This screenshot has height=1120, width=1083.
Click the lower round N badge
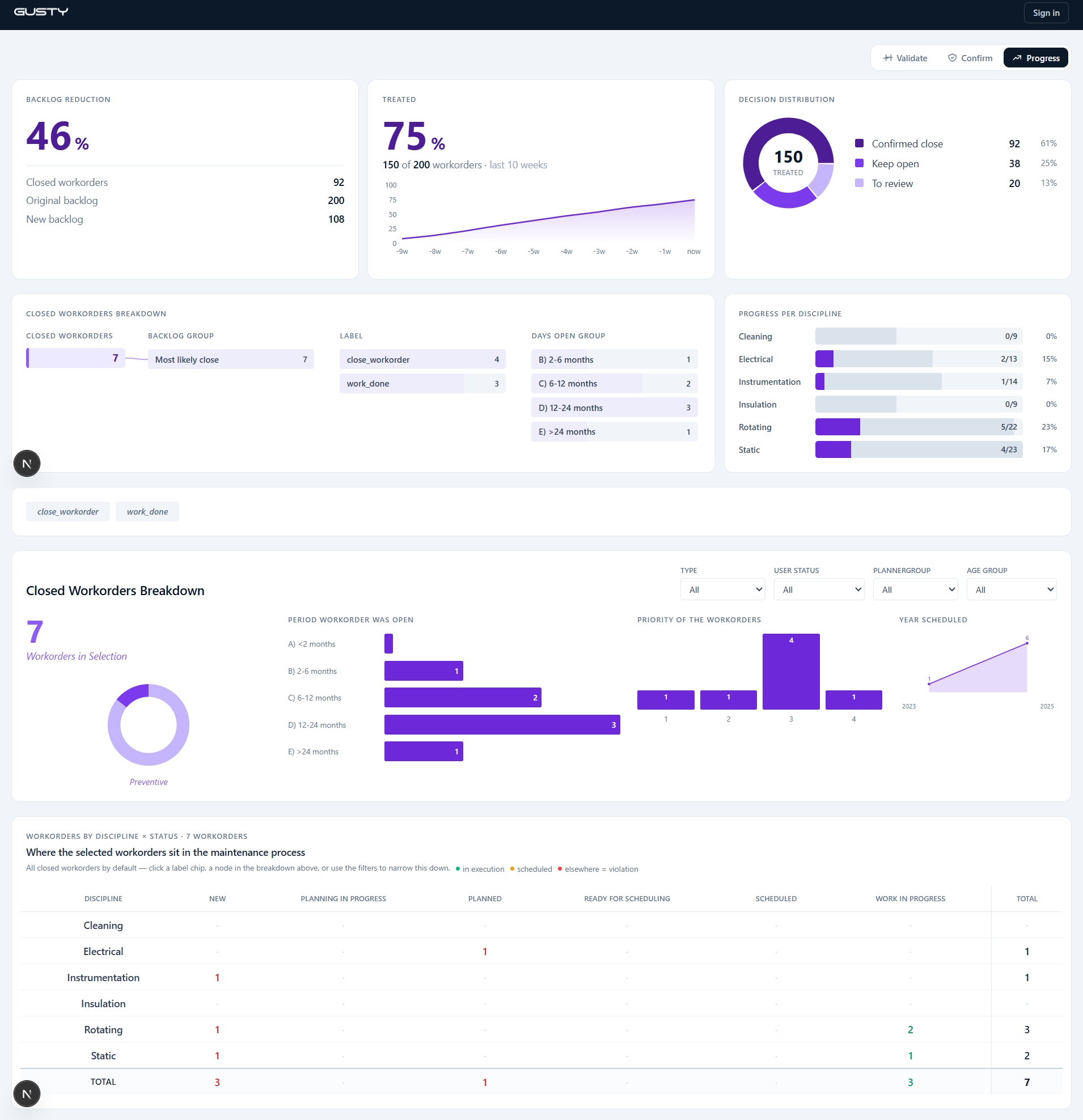[x=27, y=1094]
